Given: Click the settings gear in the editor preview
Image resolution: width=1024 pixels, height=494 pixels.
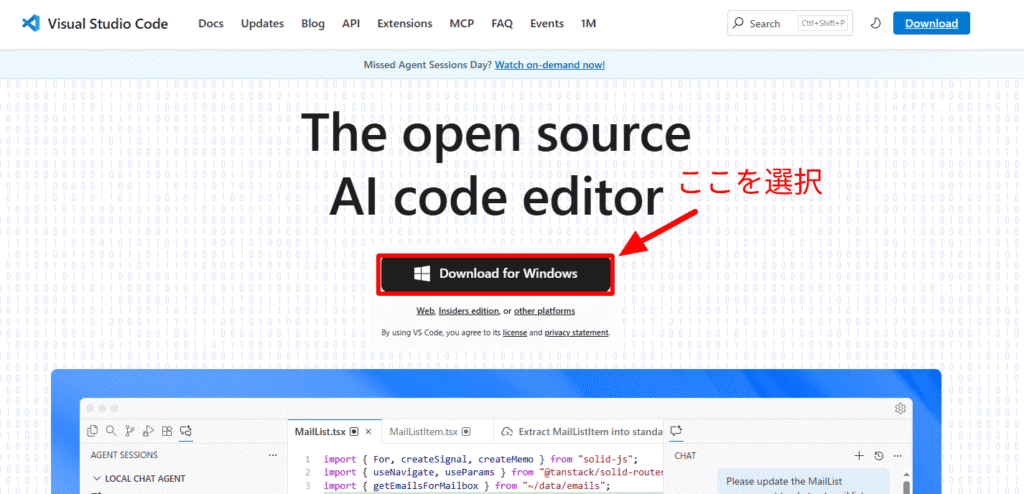Looking at the screenshot, I should coord(900,408).
